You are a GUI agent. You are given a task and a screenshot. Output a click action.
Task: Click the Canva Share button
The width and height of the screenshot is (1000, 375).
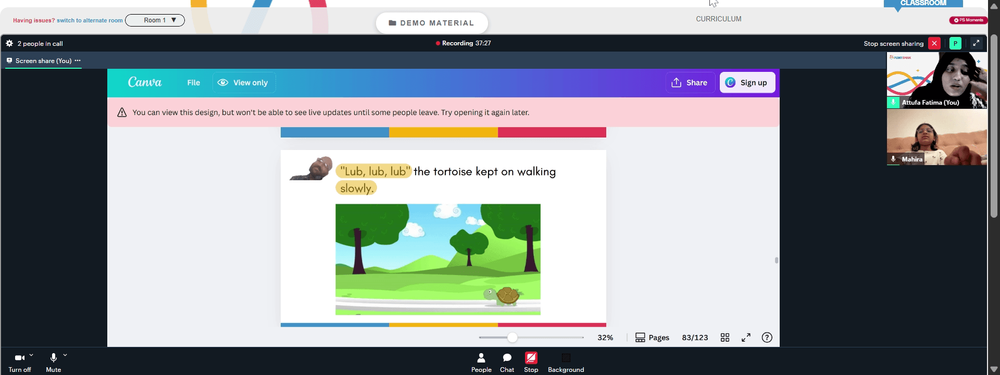pyautogui.click(x=689, y=83)
